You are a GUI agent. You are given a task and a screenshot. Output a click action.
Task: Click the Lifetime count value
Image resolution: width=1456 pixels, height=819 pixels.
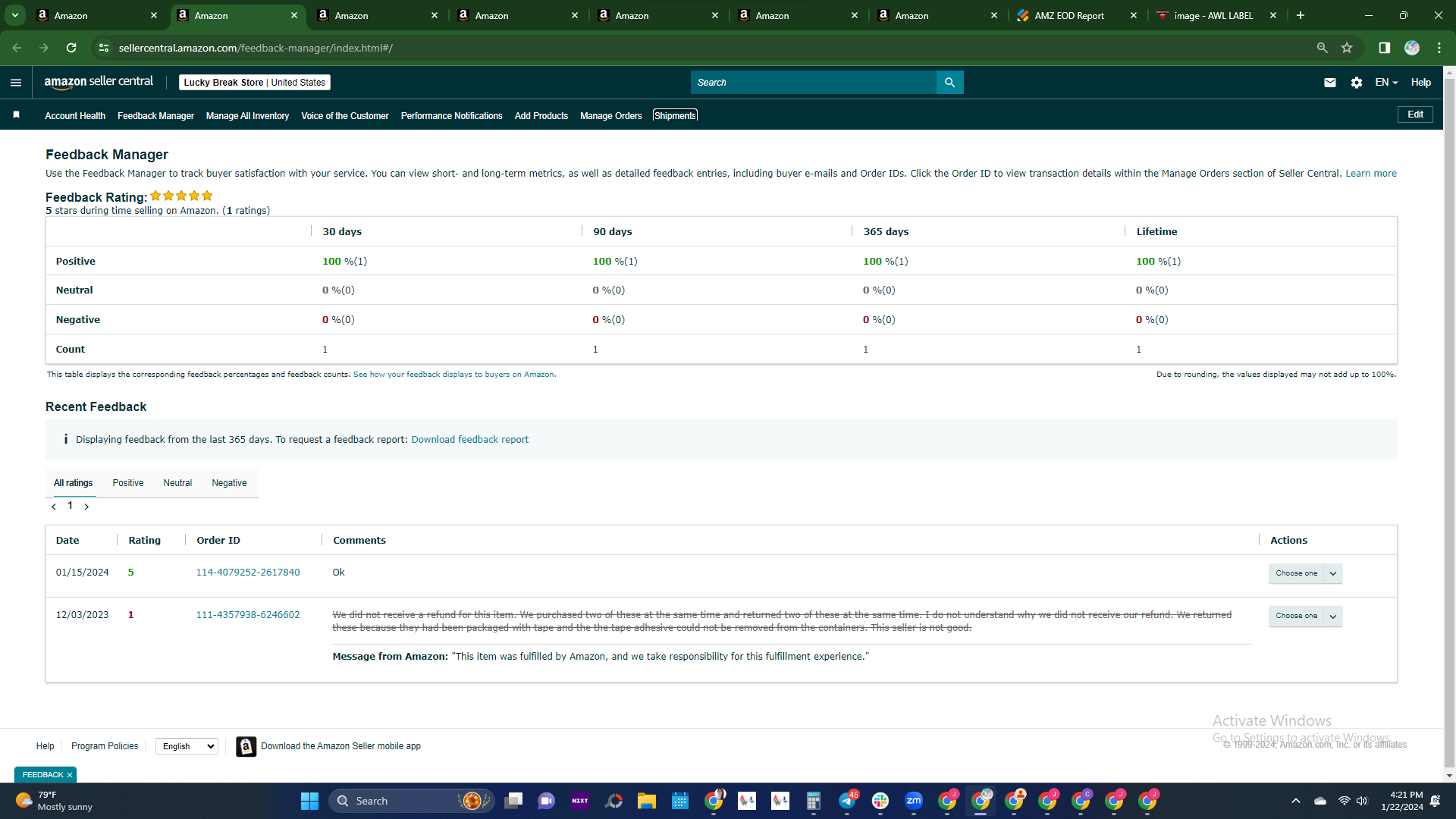tap(1138, 350)
